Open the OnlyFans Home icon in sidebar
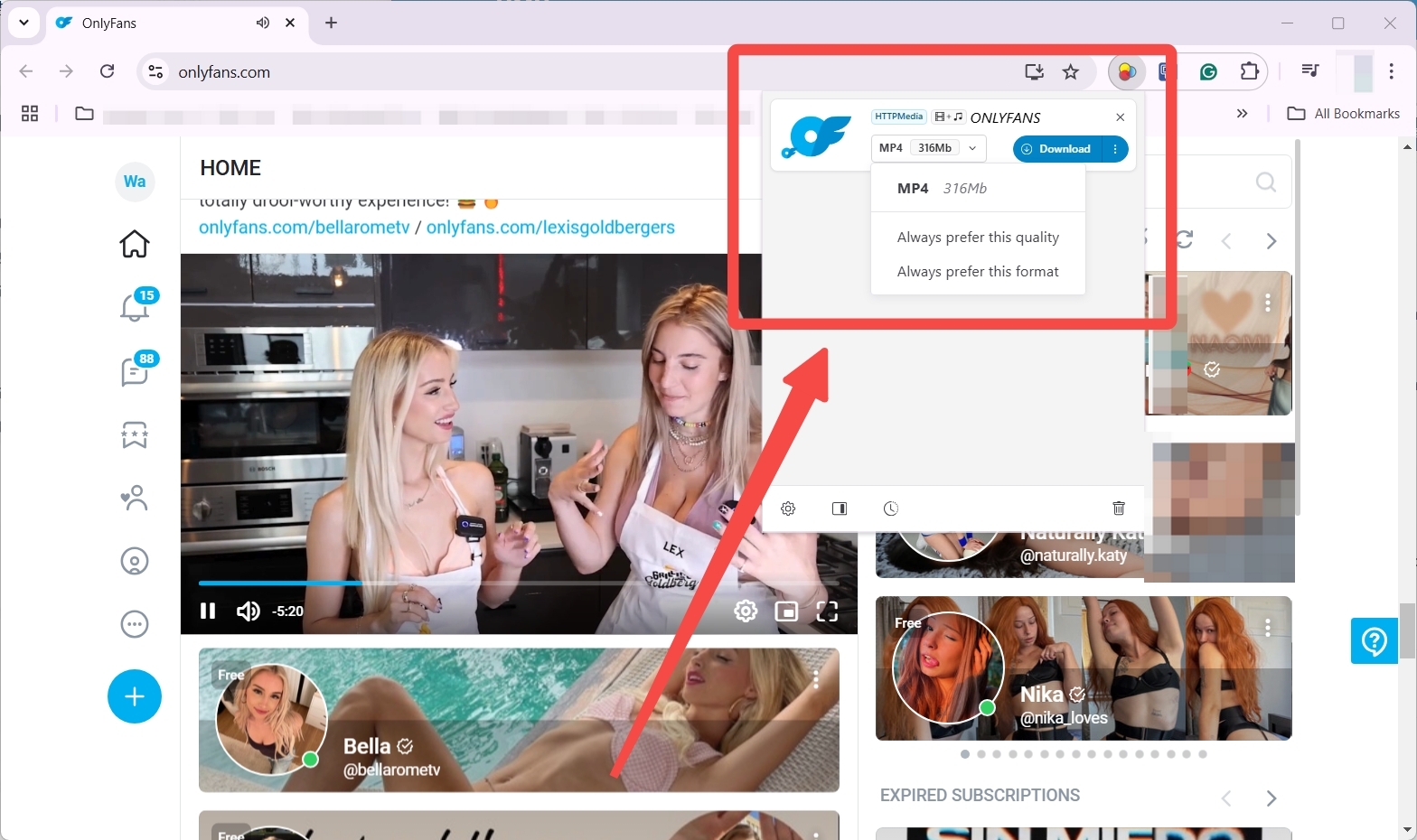The width and height of the screenshot is (1417, 840). tap(135, 244)
